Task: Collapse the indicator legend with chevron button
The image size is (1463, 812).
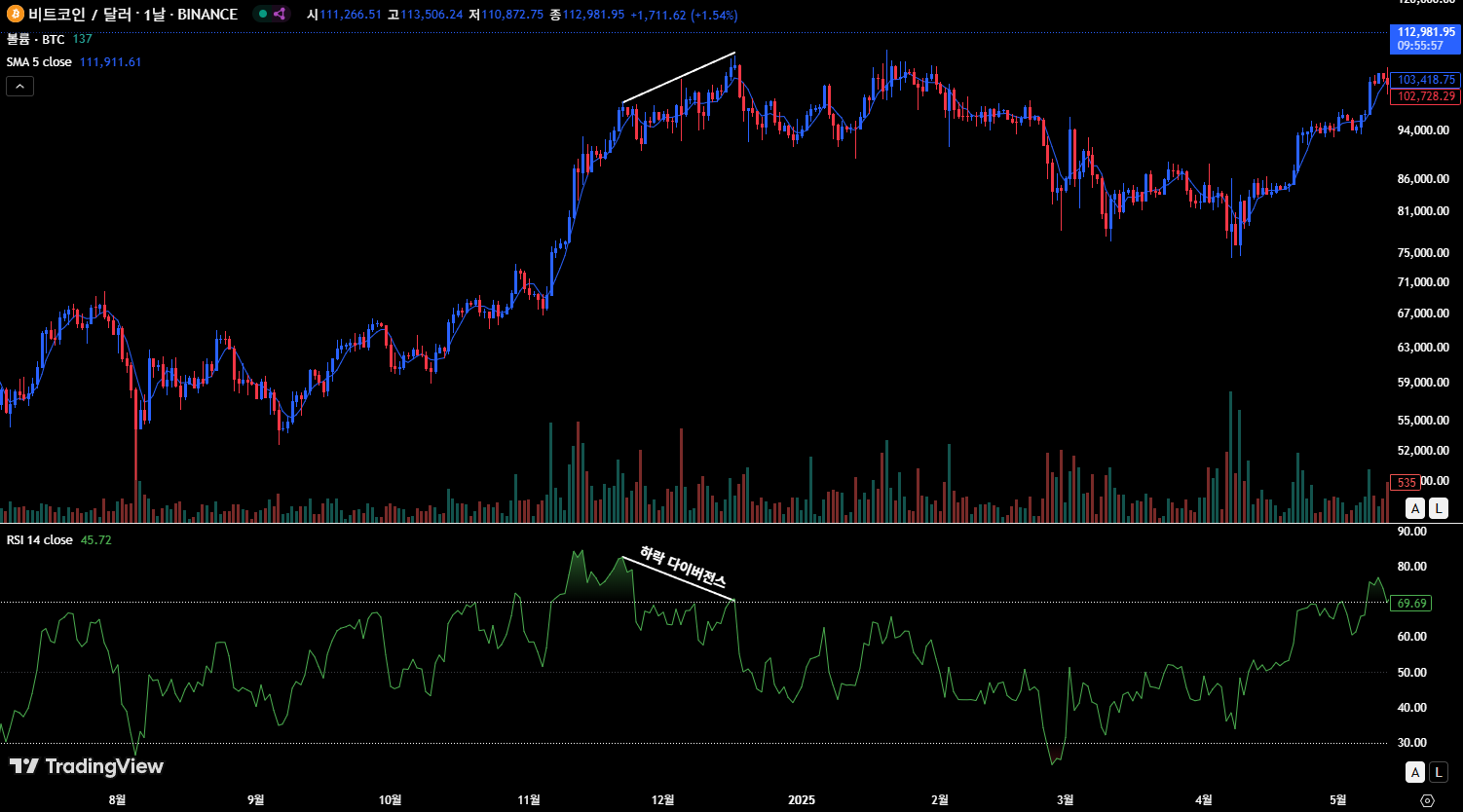Action: point(19,87)
